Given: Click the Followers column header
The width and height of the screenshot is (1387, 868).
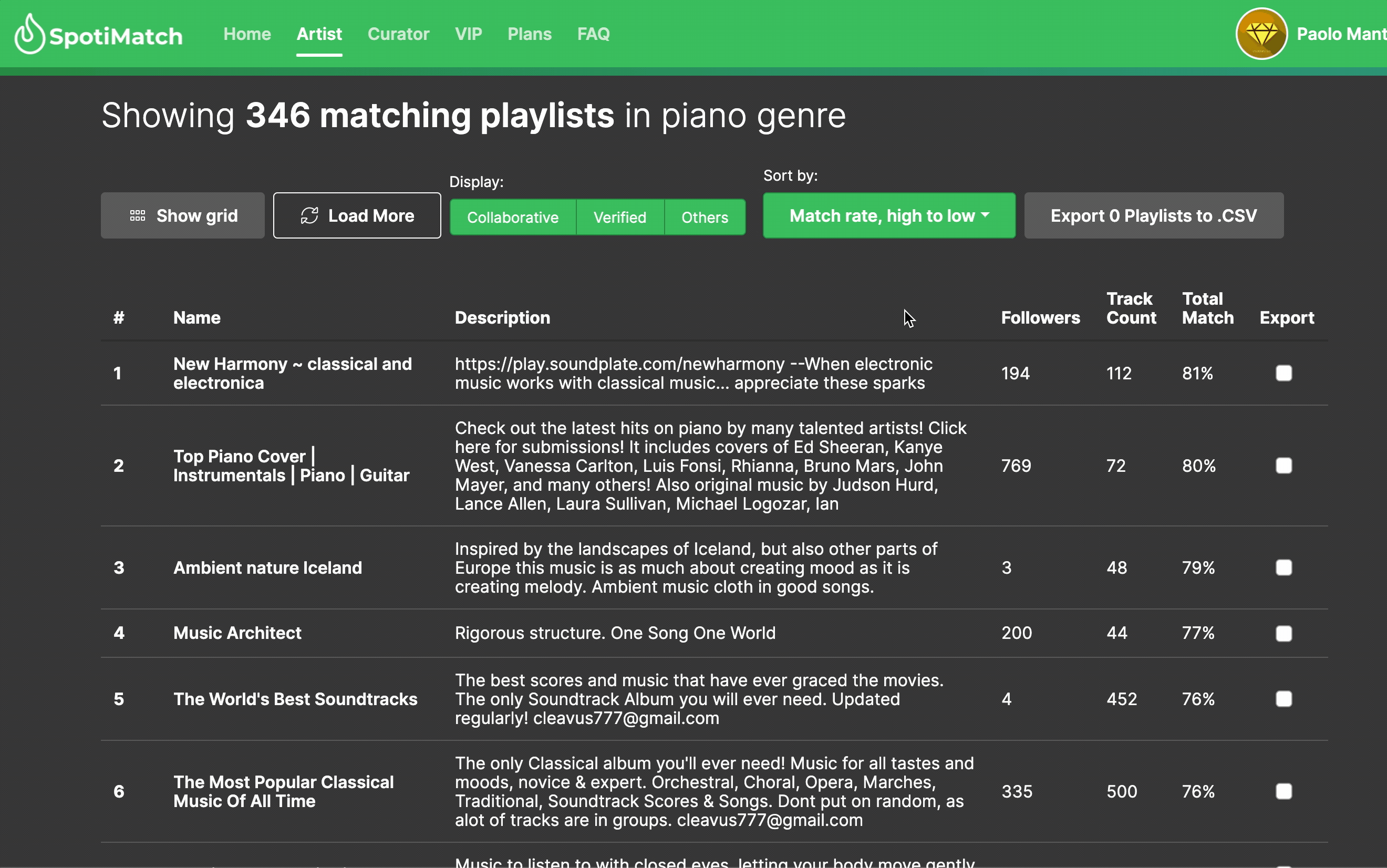Looking at the screenshot, I should pos(1040,318).
